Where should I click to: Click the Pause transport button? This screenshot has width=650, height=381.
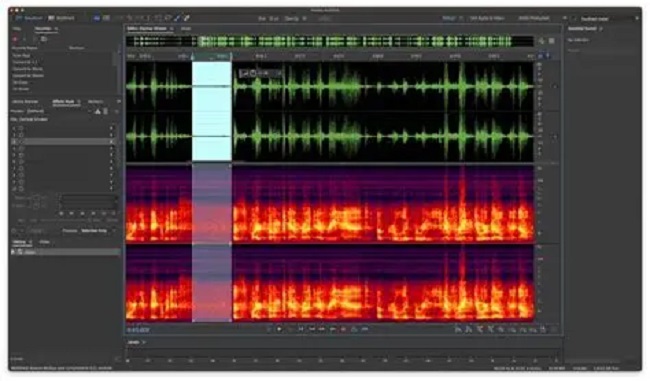[x=290, y=330]
